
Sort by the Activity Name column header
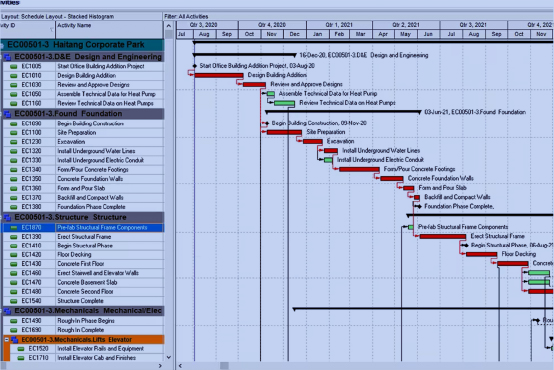click(110, 29)
